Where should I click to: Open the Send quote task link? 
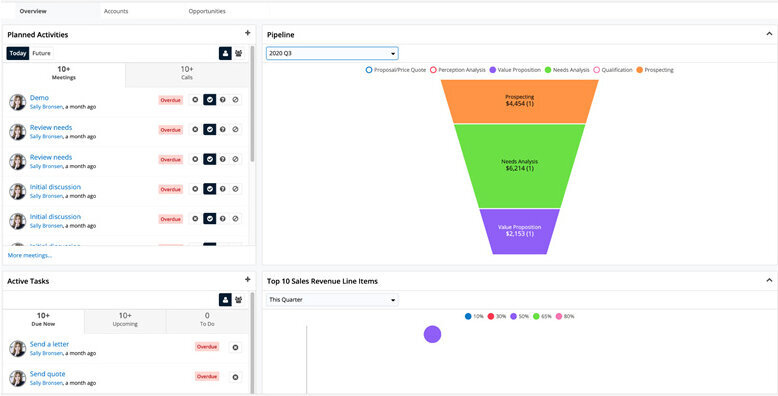coord(47,374)
